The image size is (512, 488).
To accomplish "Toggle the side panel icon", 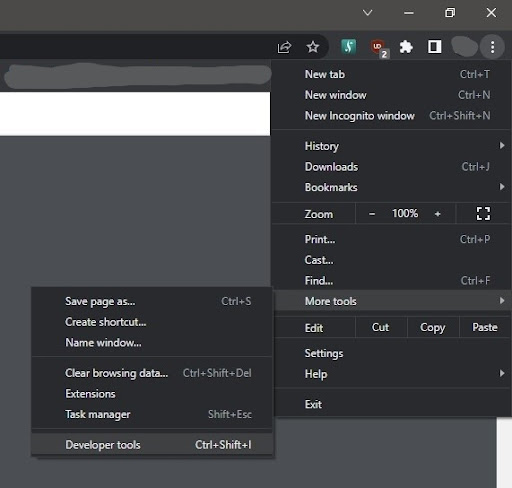I will [435, 47].
